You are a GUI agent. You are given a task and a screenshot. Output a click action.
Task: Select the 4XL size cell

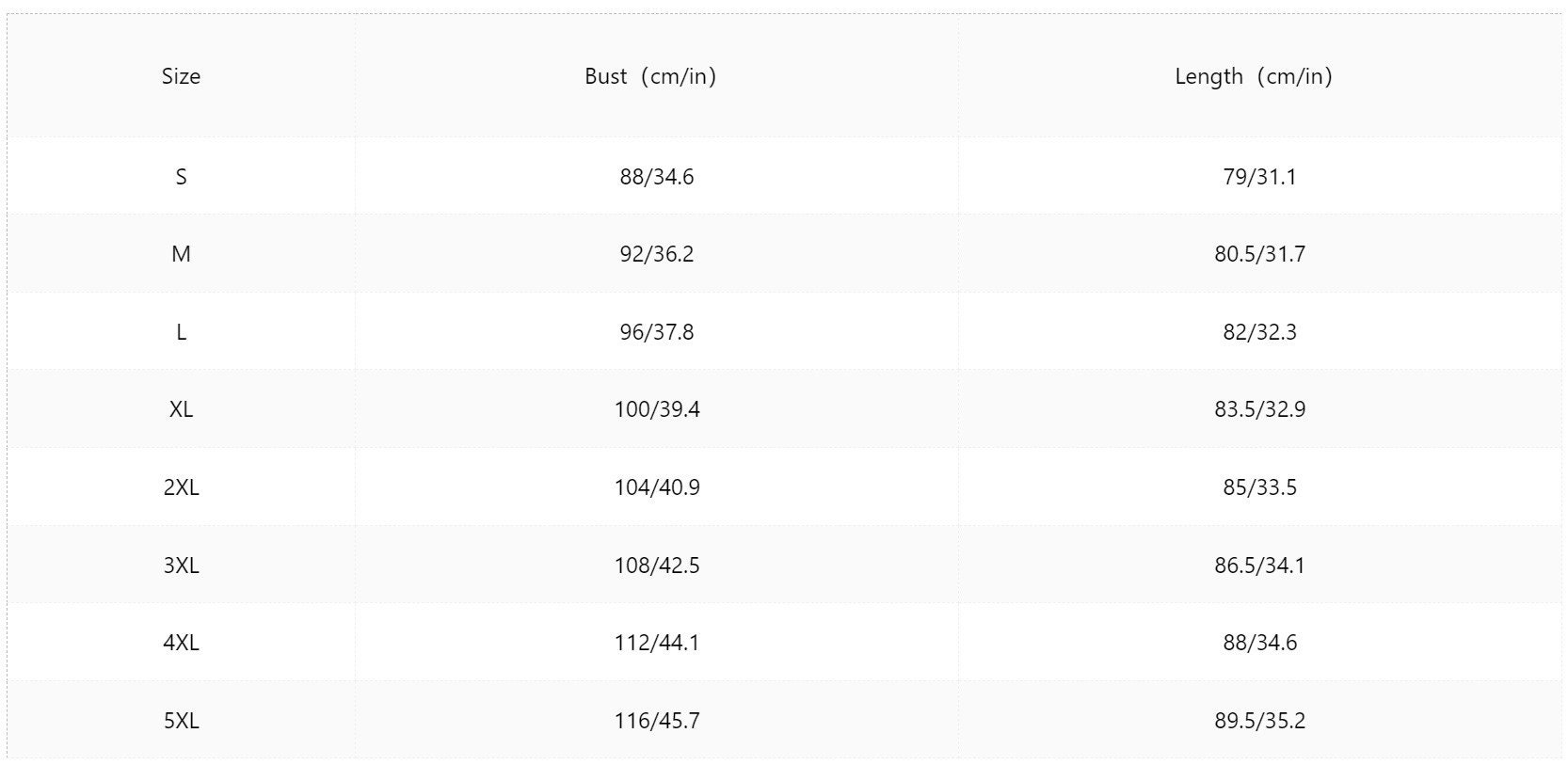(181, 643)
